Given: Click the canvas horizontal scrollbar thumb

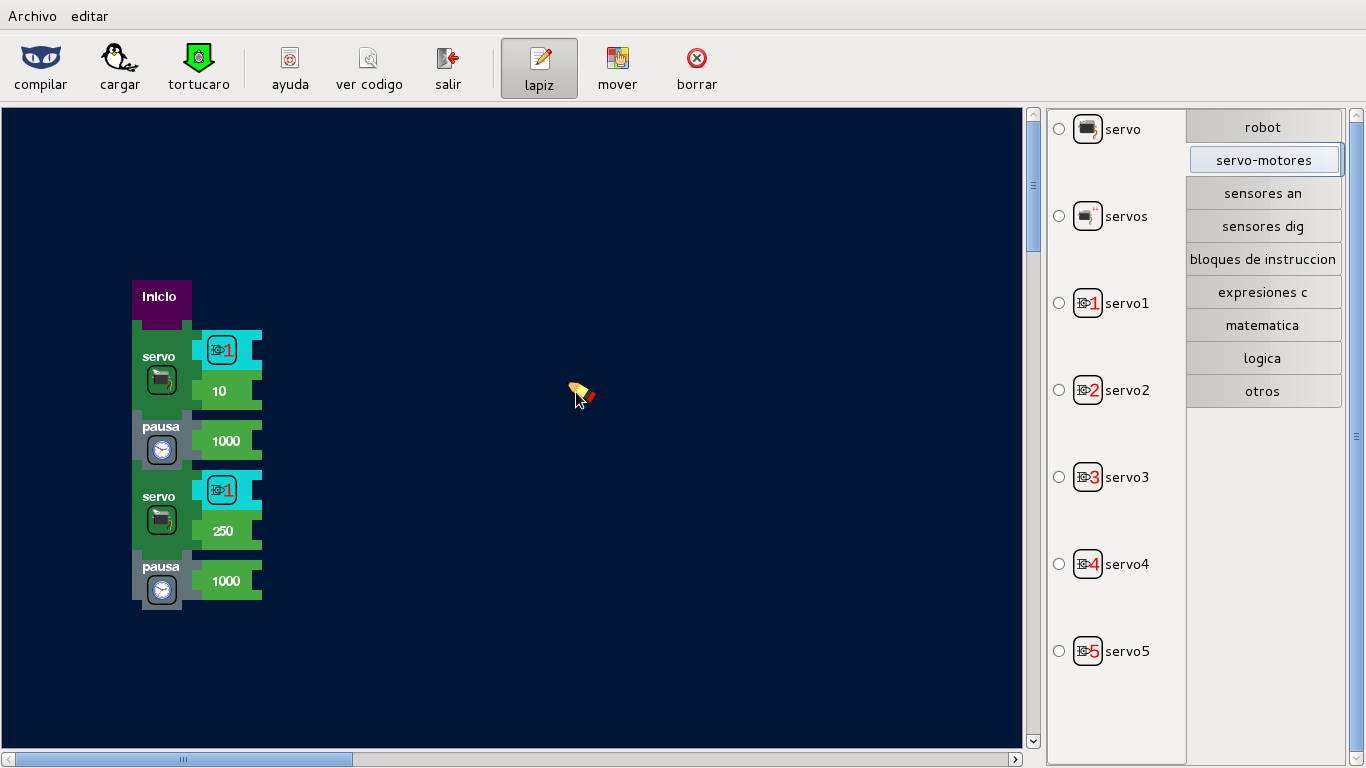Looking at the screenshot, I should click(184, 759).
